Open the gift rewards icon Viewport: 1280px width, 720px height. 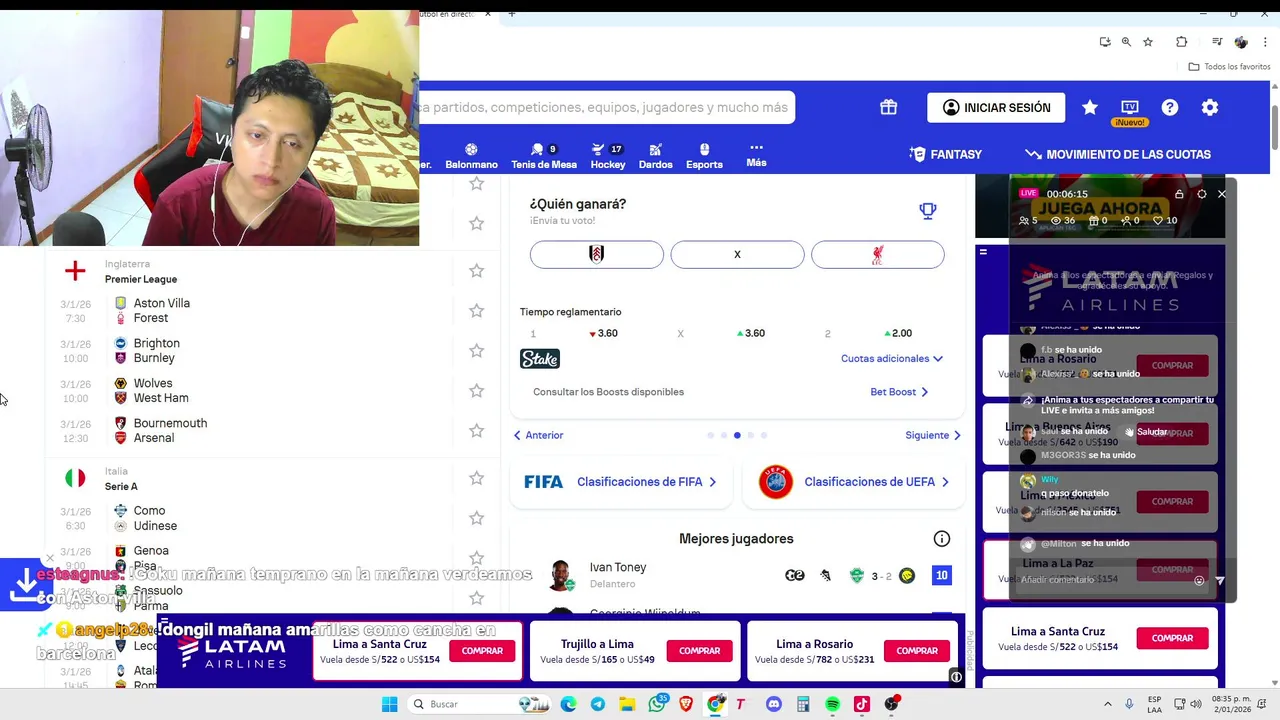tap(888, 107)
